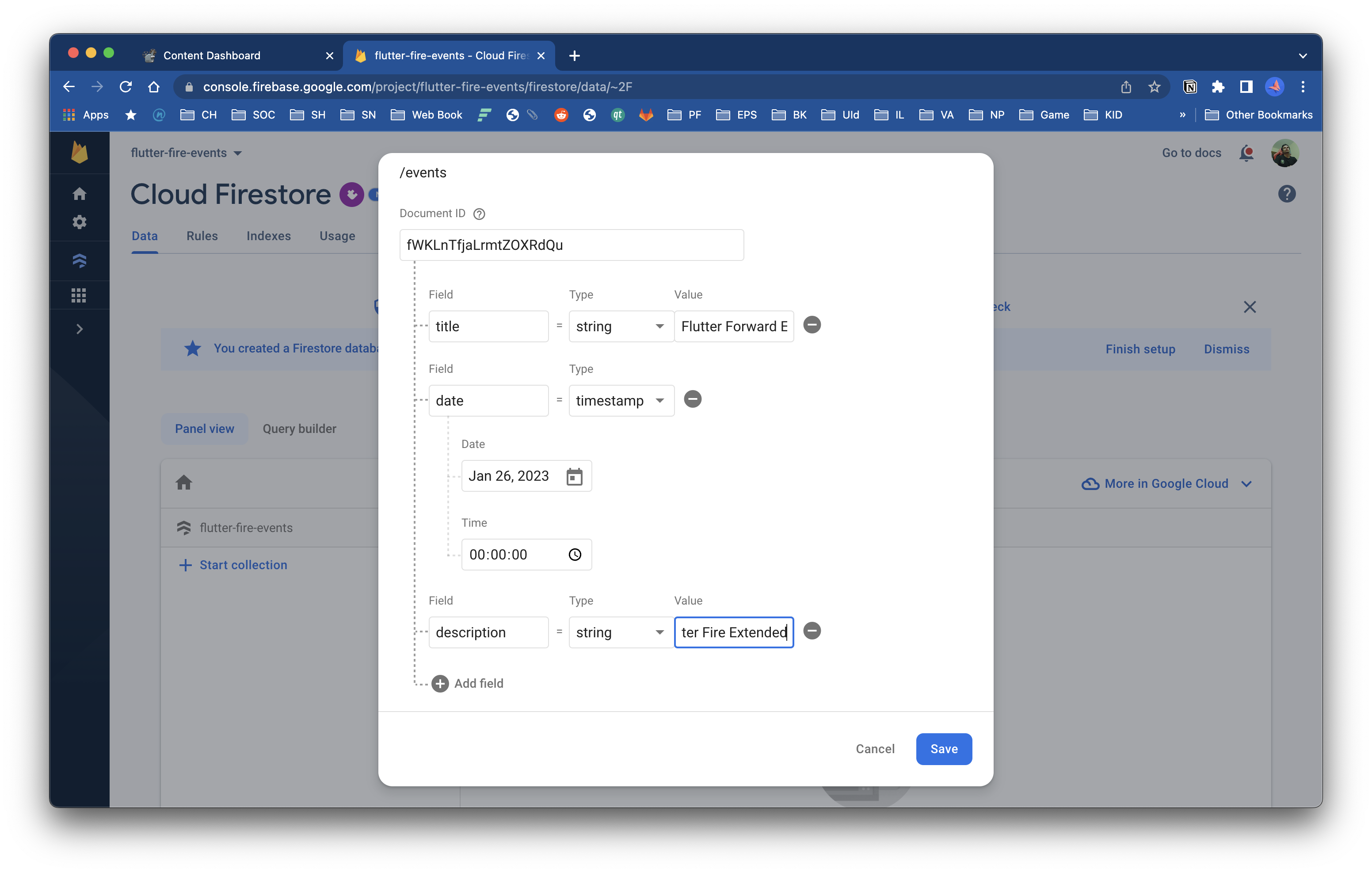
Task: Click the Finish setup link
Action: point(1140,349)
